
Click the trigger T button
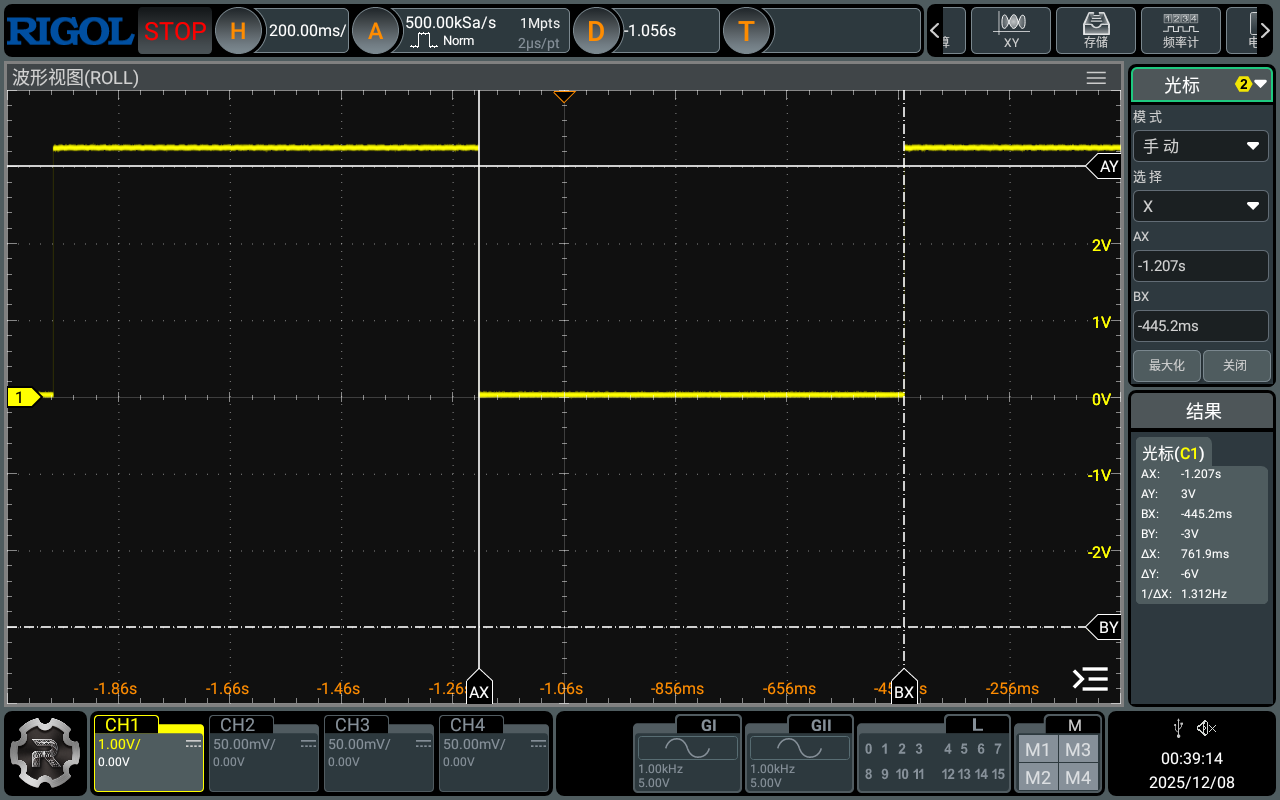(x=745, y=31)
